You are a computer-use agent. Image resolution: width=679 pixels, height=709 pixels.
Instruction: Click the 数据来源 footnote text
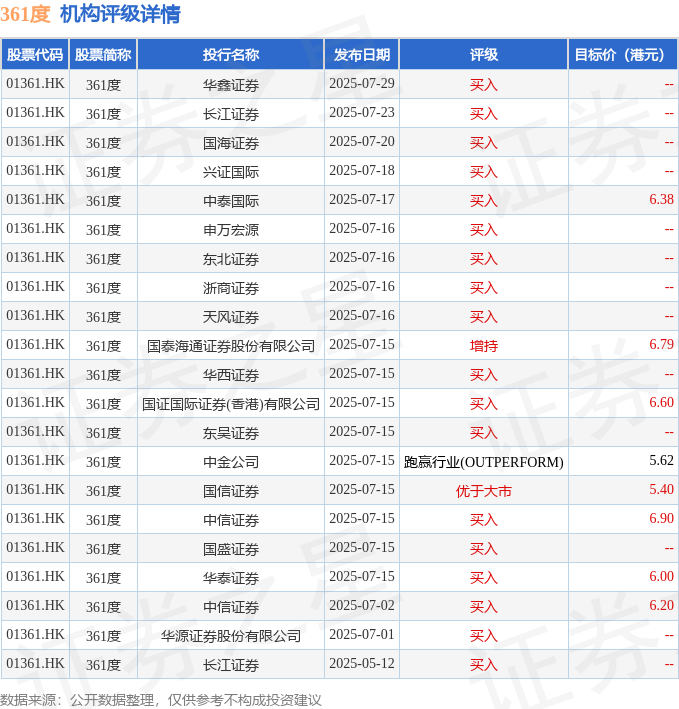click(x=160, y=700)
